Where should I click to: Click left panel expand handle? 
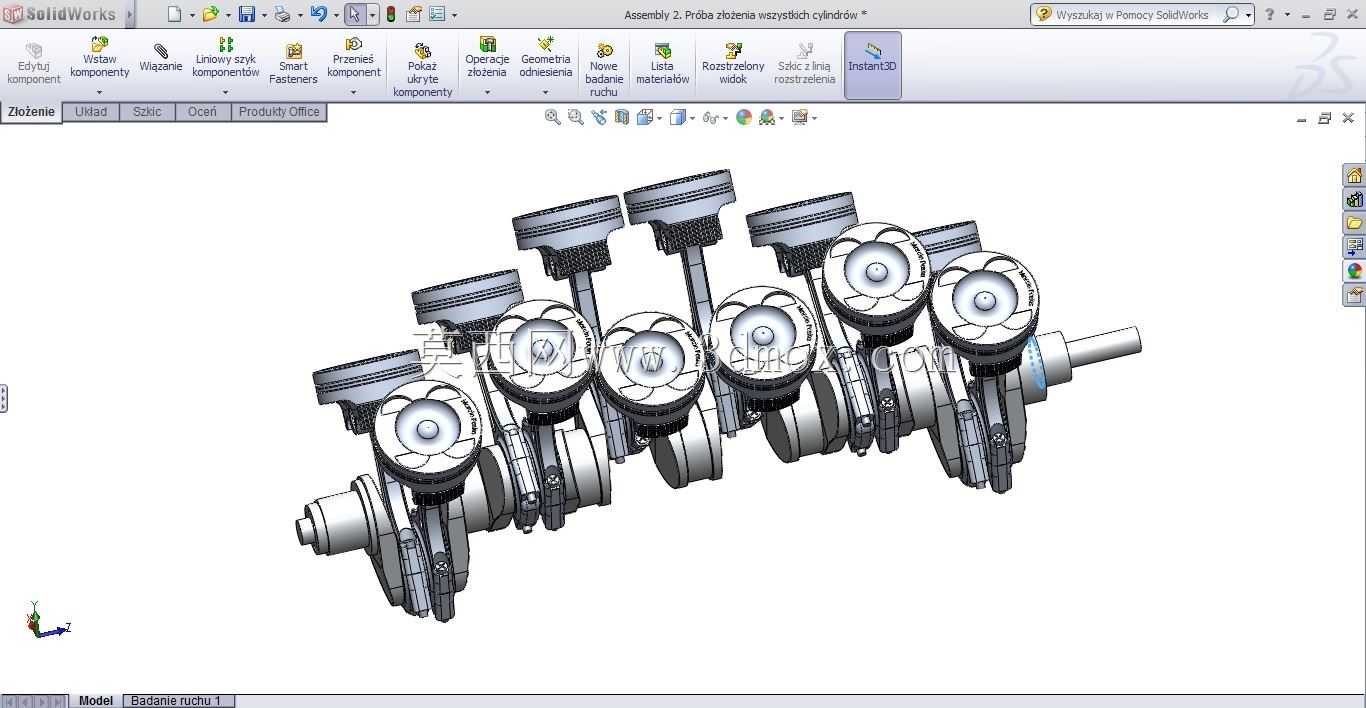[x=3, y=398]
